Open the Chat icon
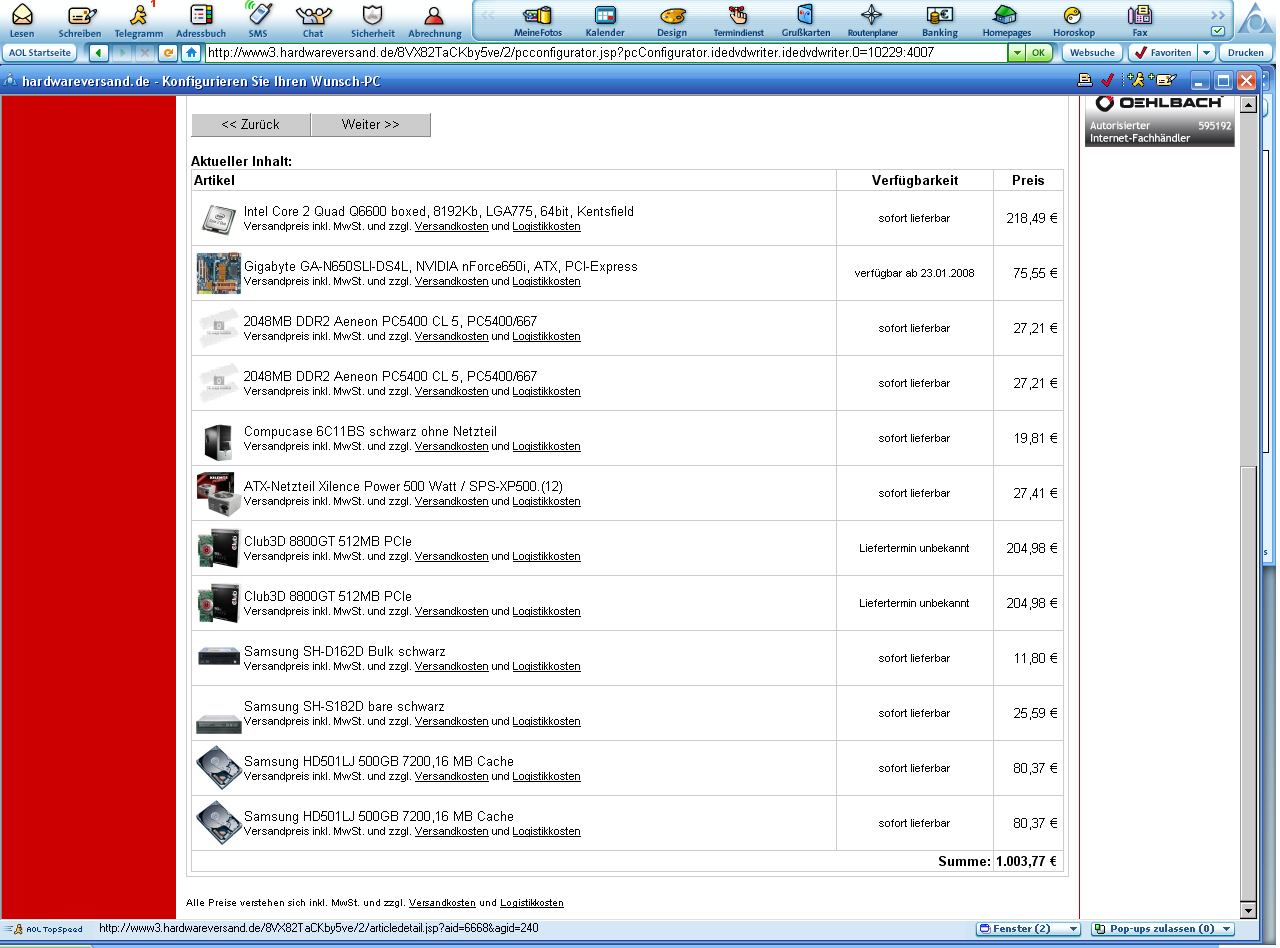 pyautogui.click(x=314, y=15)
